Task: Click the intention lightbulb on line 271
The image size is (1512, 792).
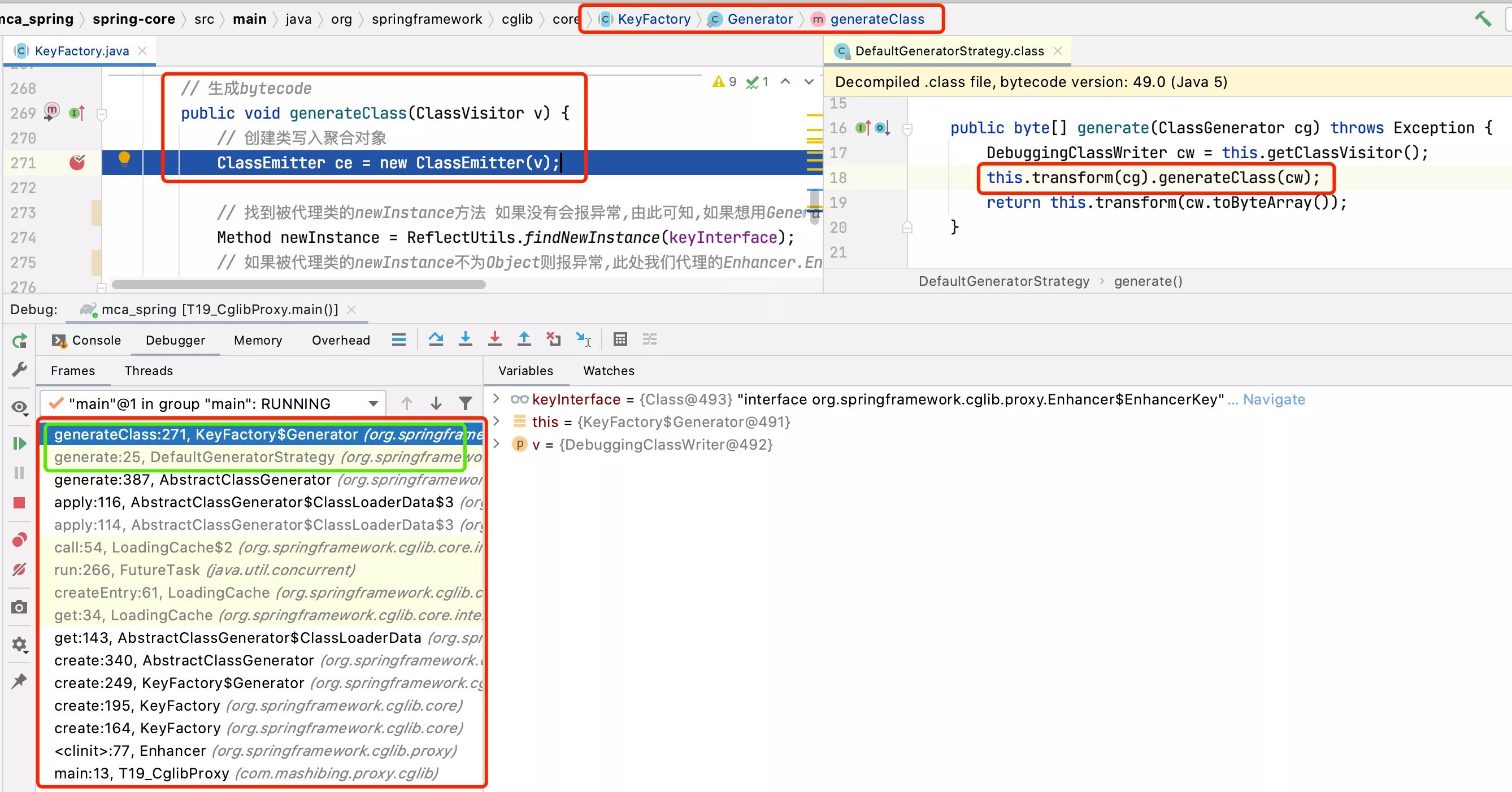Action: (x=124, y=159)
